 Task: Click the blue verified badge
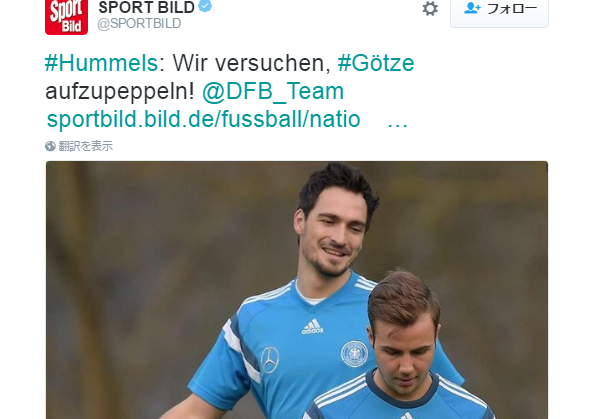click(206, 6)
